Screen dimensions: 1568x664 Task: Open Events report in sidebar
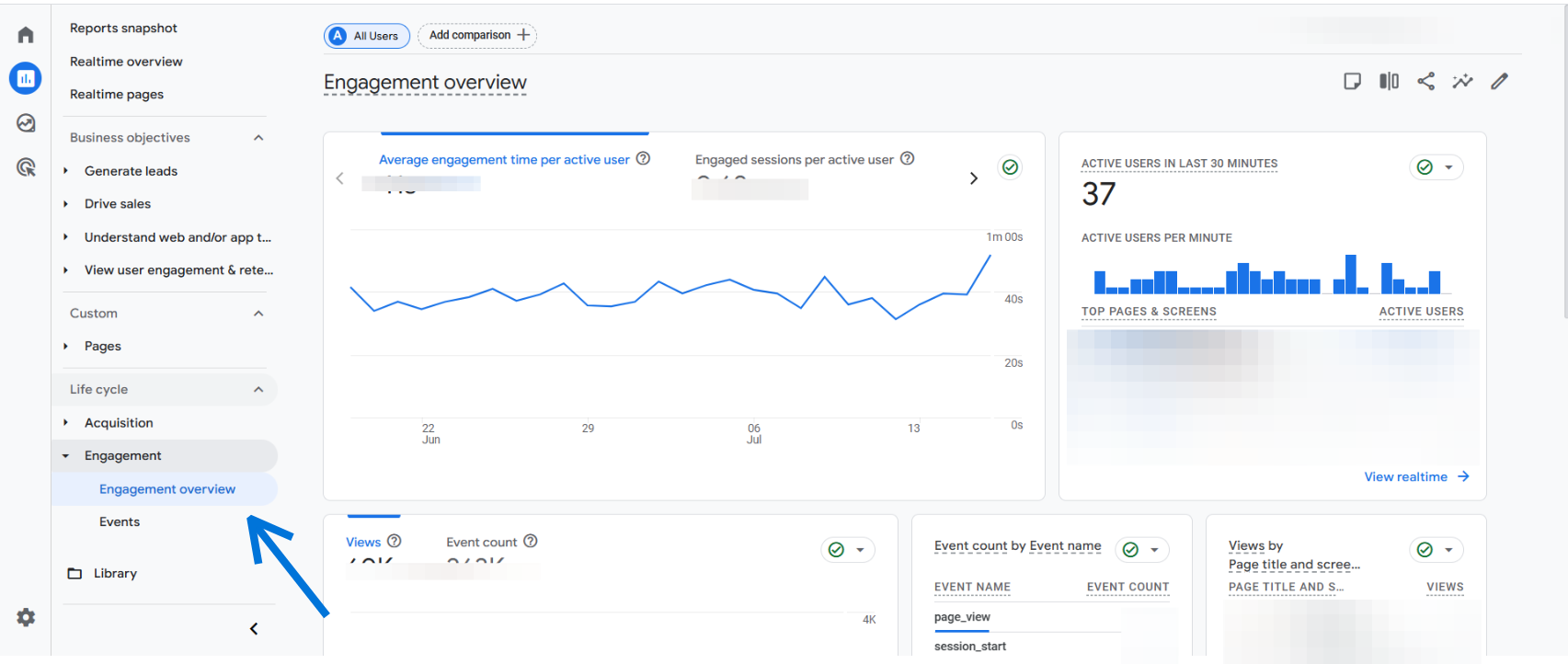tap(120, 522)
